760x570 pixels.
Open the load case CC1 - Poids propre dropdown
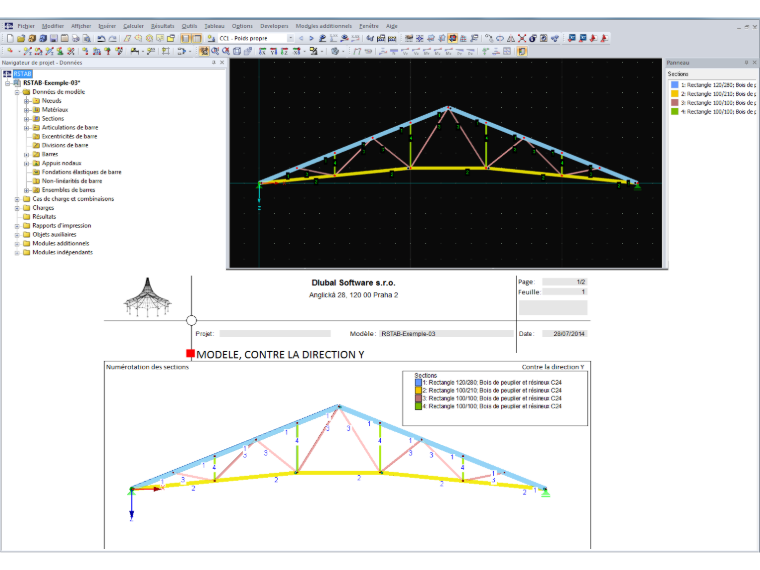[290, 38]
